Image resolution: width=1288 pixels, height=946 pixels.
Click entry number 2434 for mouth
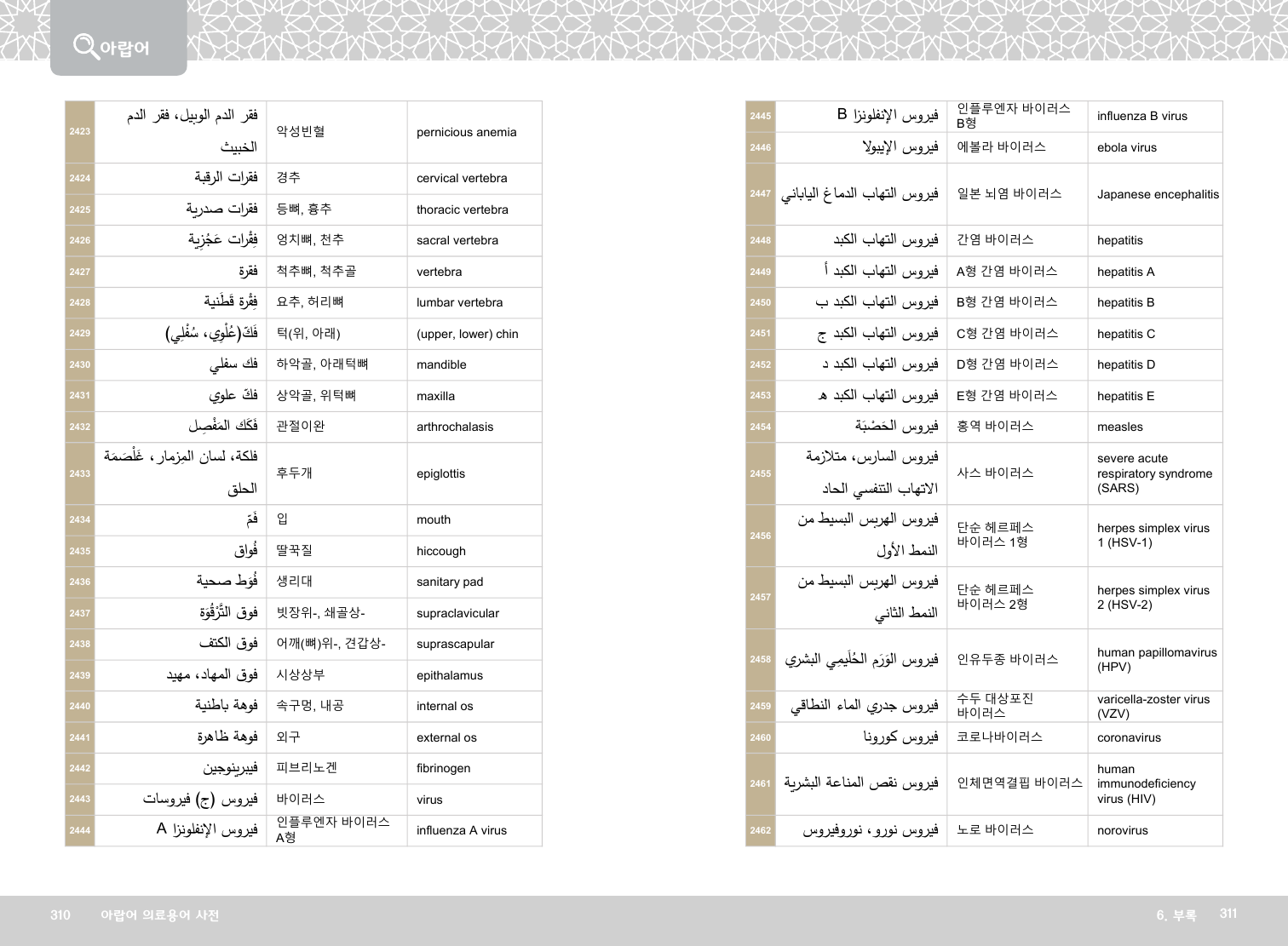tap(80, 520)
